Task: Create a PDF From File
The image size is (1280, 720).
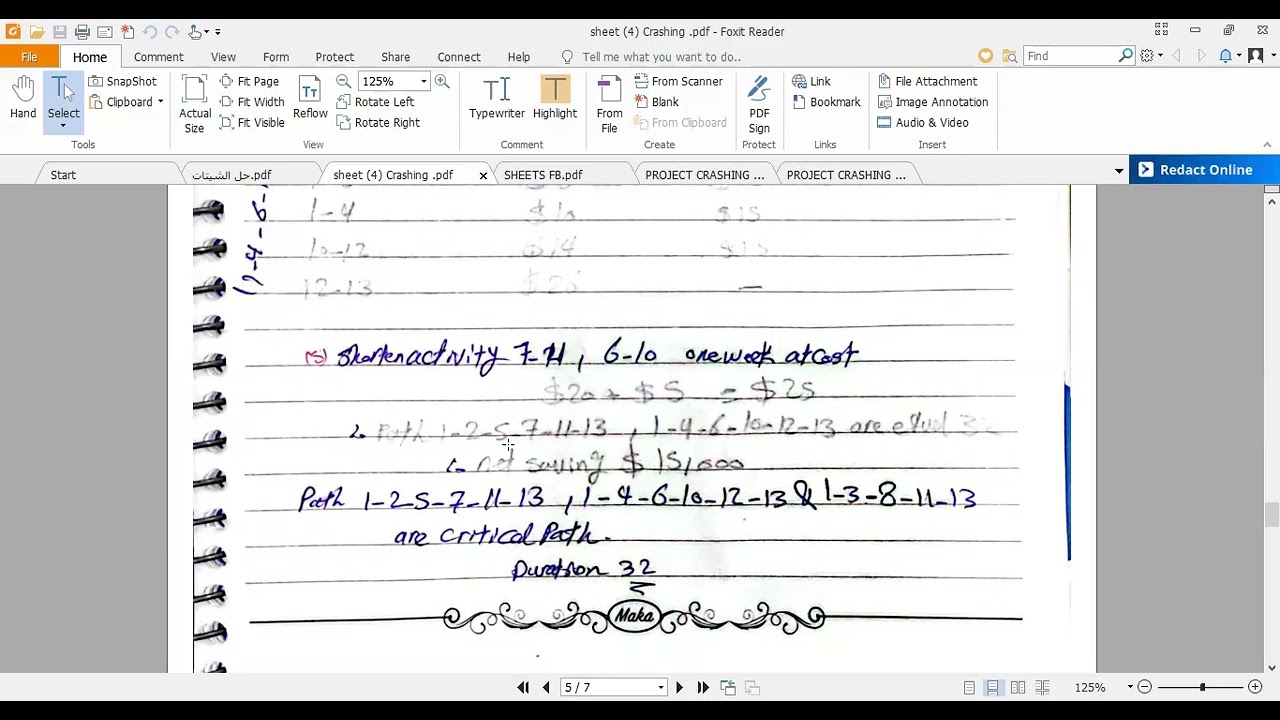Action: coord(609,104)
